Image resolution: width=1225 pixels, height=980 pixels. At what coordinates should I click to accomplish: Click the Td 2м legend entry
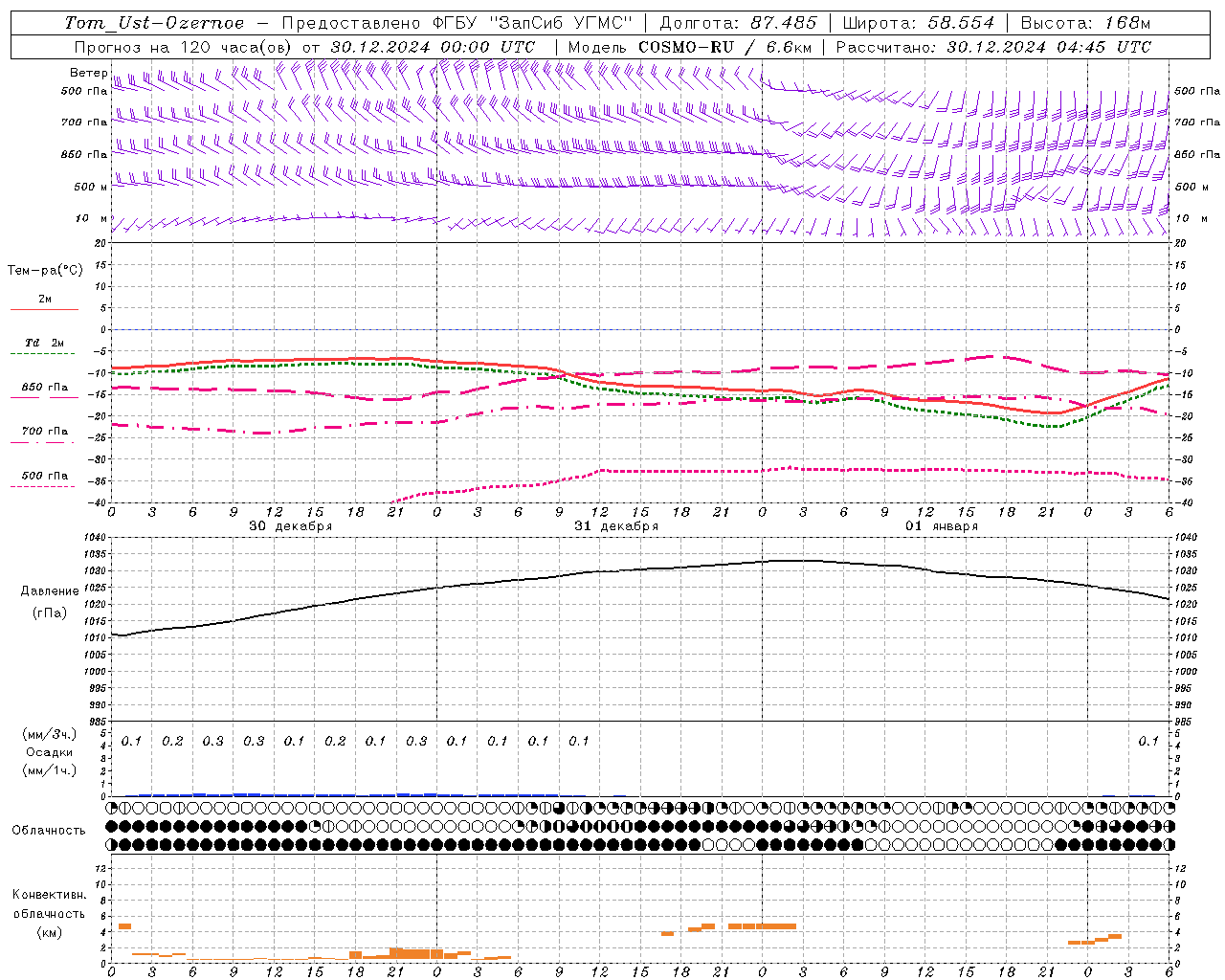pos(44,343)
